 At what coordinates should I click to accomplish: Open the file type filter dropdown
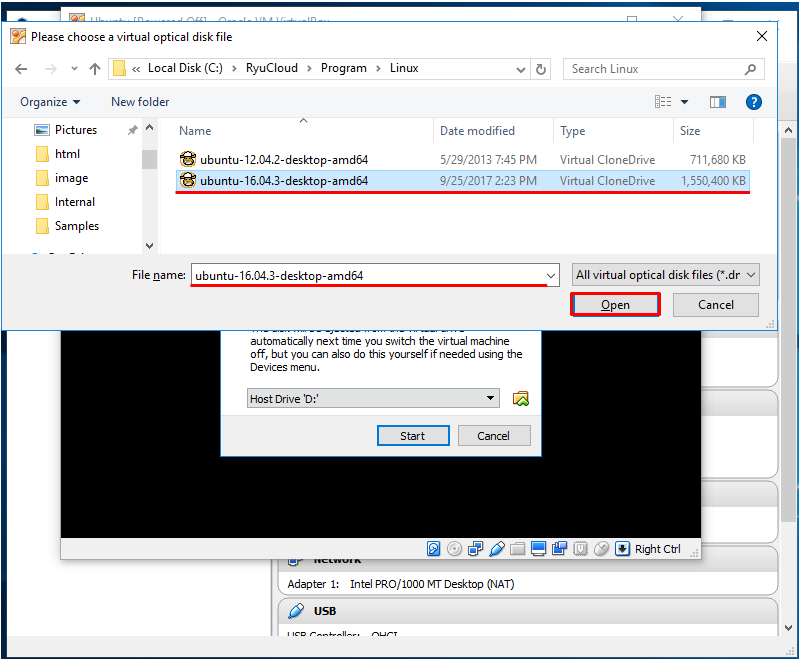tap(751, 275)
